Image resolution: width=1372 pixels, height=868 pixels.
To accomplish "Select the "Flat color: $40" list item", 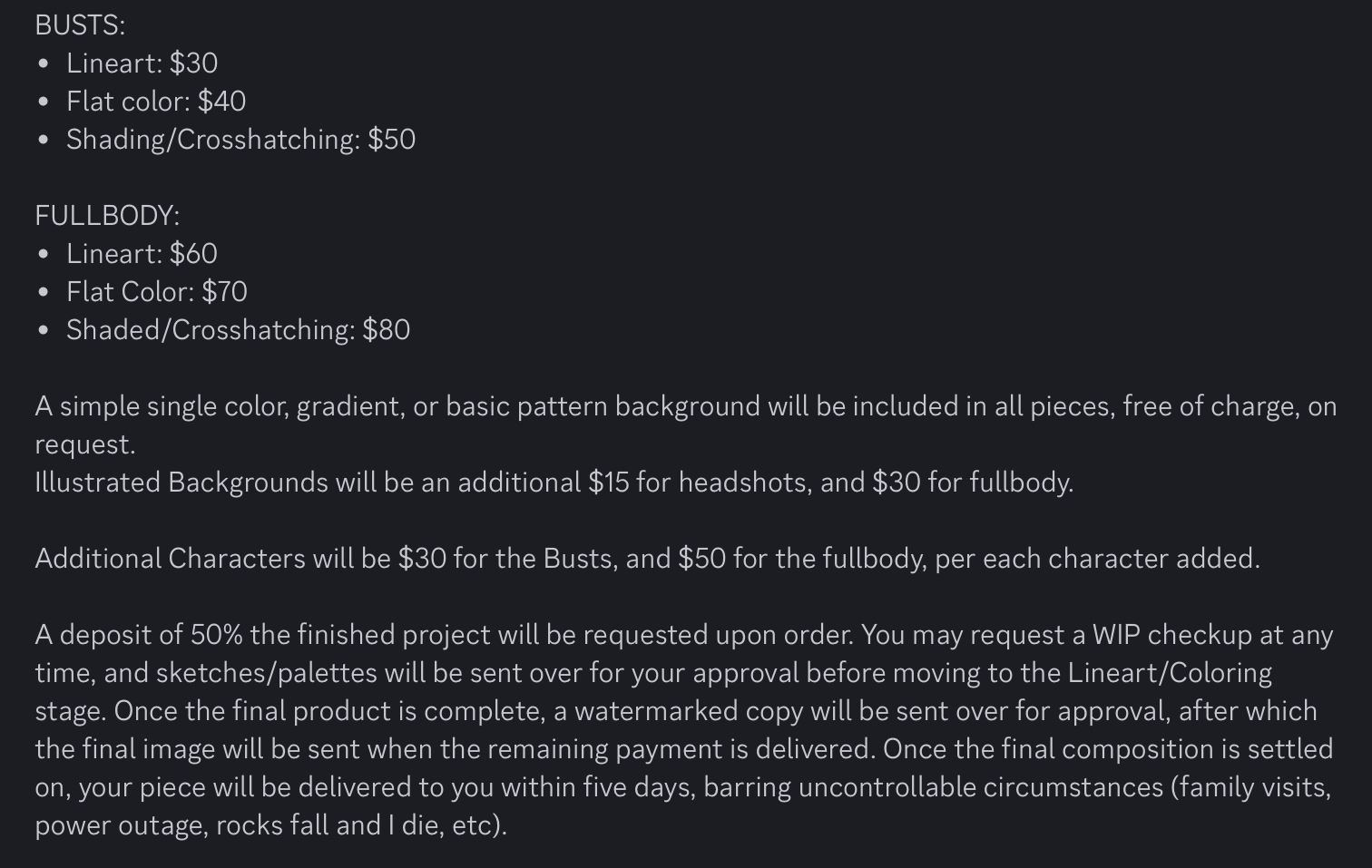I will point(156,102).
